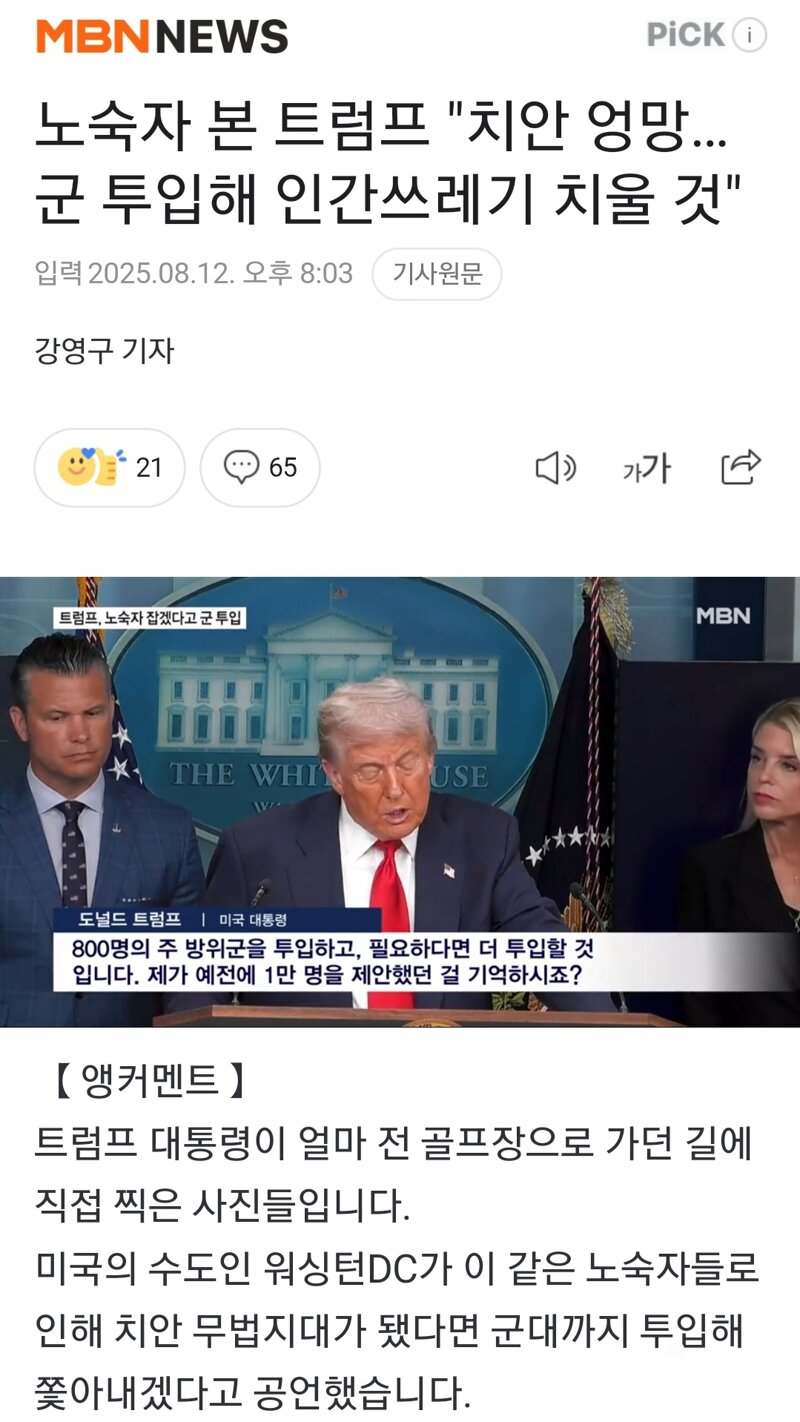
Task: Open the 기사원문 original article button
Action: (x=437, y=274)
